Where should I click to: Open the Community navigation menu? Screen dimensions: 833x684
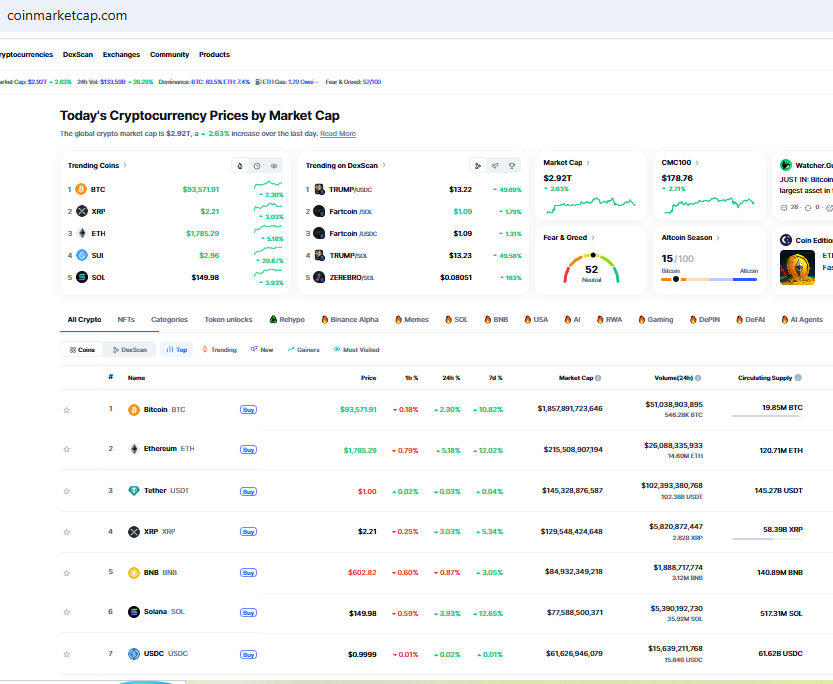click(169, 55)
